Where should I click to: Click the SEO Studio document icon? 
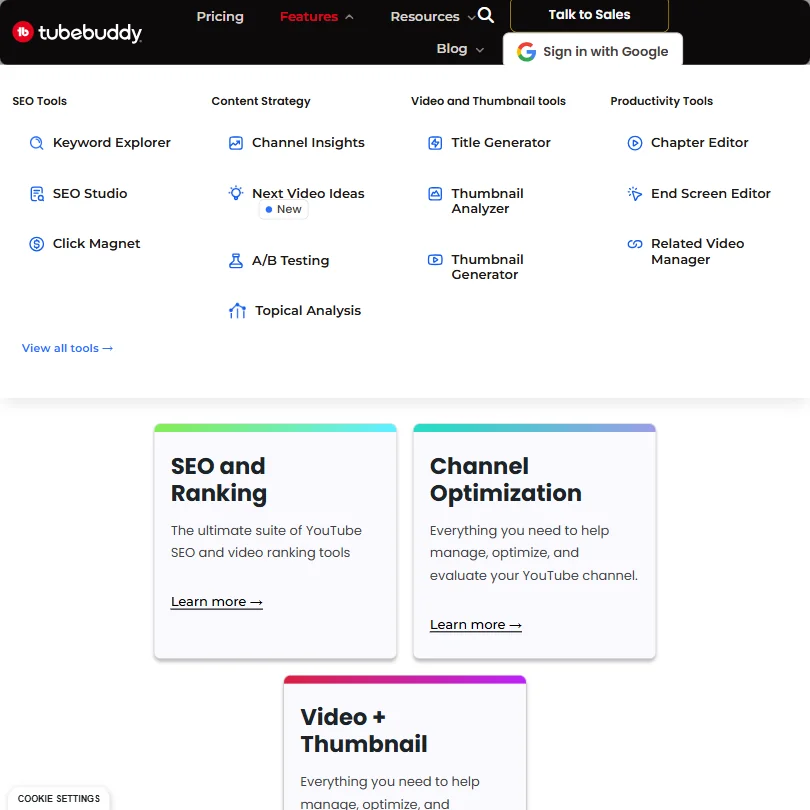[x=37, y=194]
